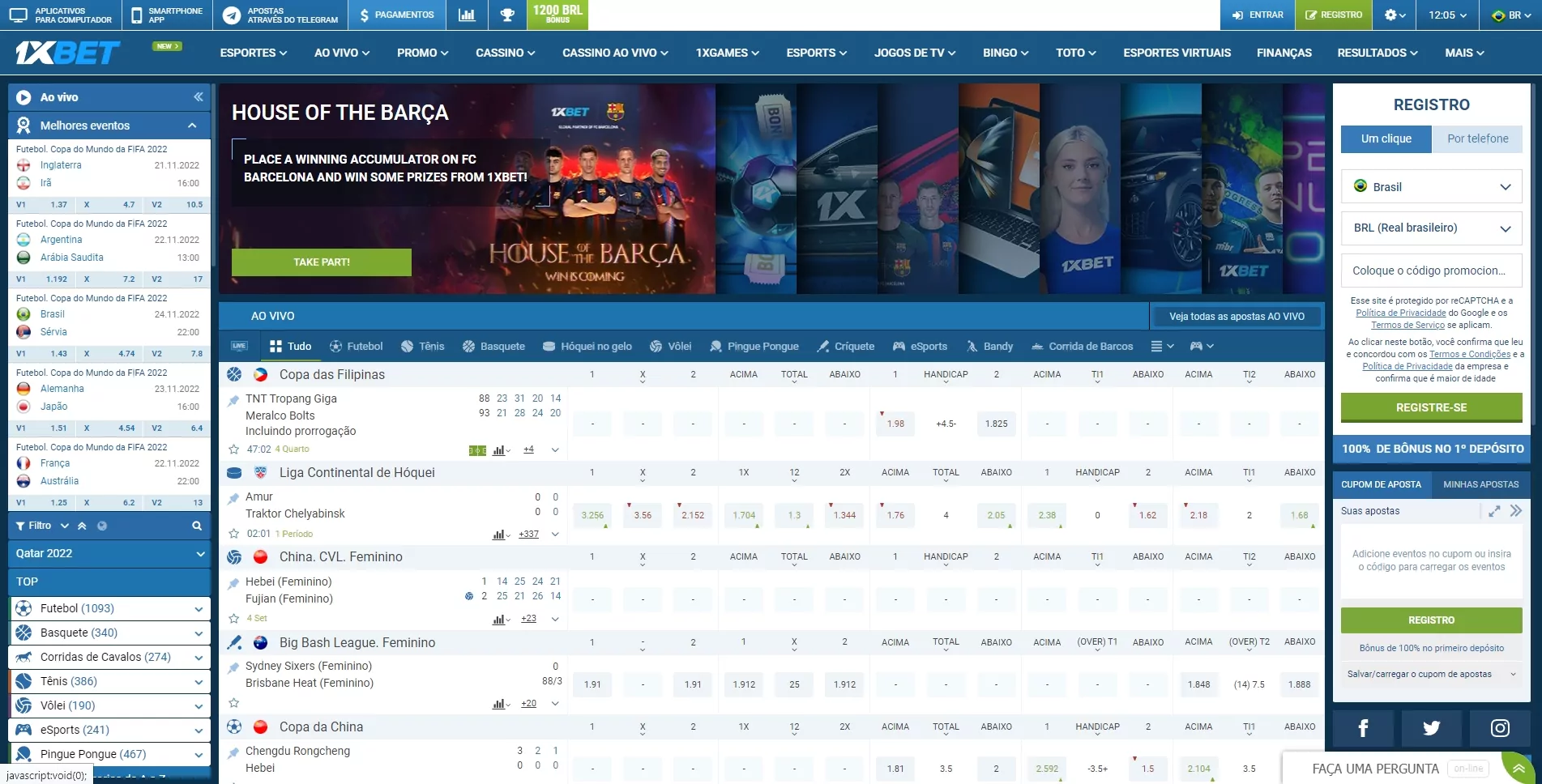The image size is (1542, 784).
Task: Open the BRL currency dropdown
Action: [1431, 228]
